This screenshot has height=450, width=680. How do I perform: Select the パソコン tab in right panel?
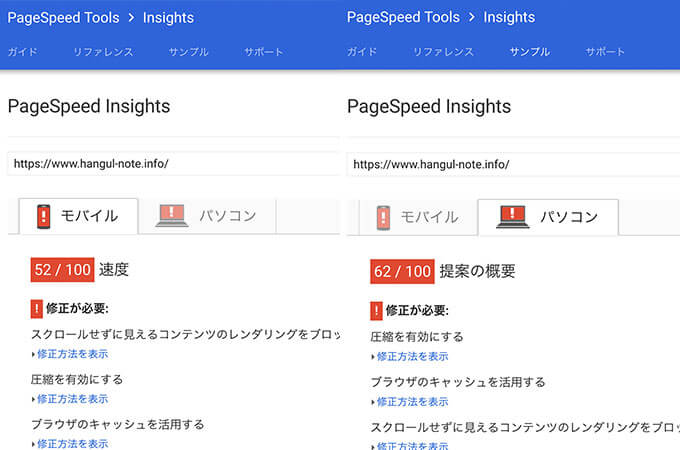(548, 218)
